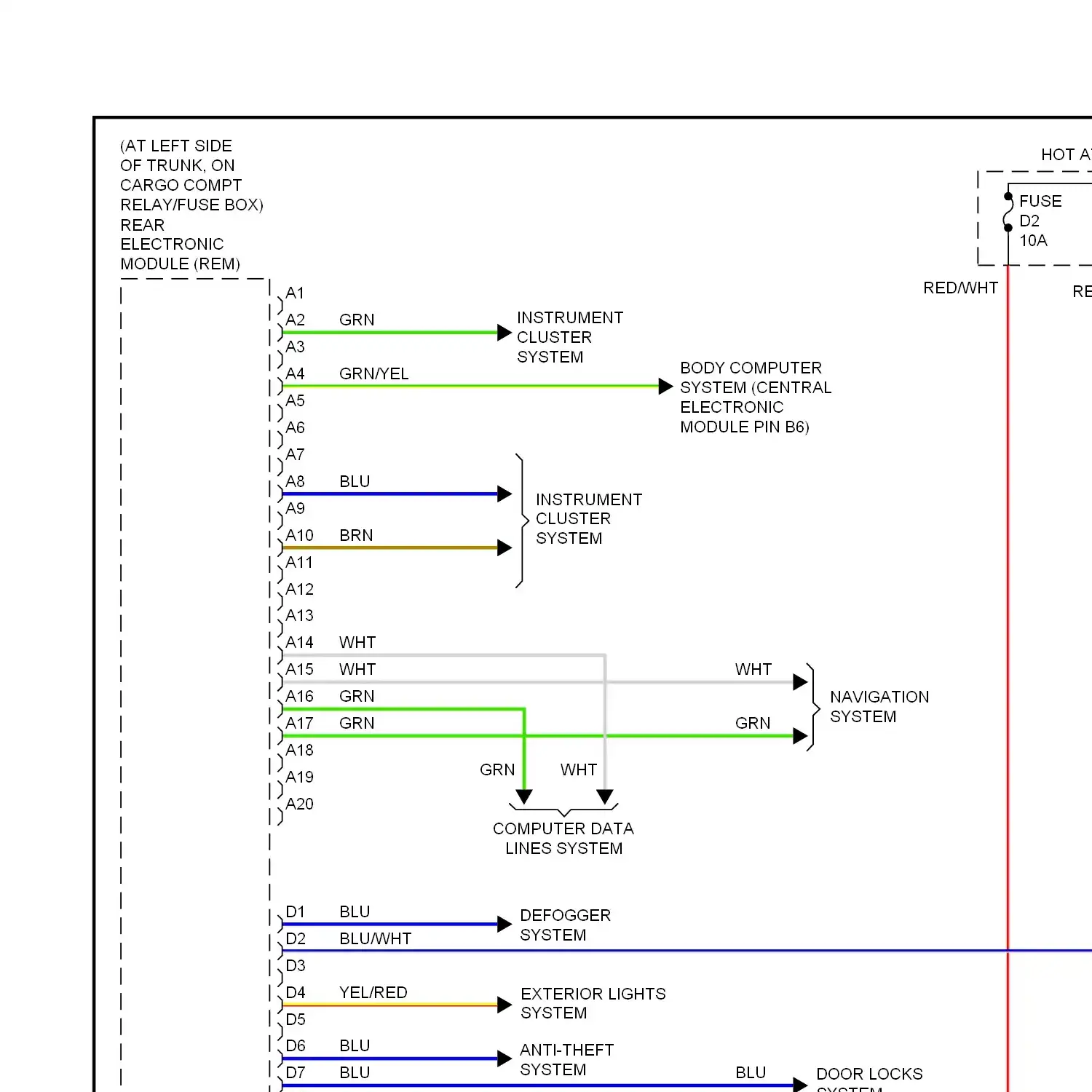Screen dimensions: 1092x1092
Task: Select the D4 pin label
Action: [x=295, y=993]
